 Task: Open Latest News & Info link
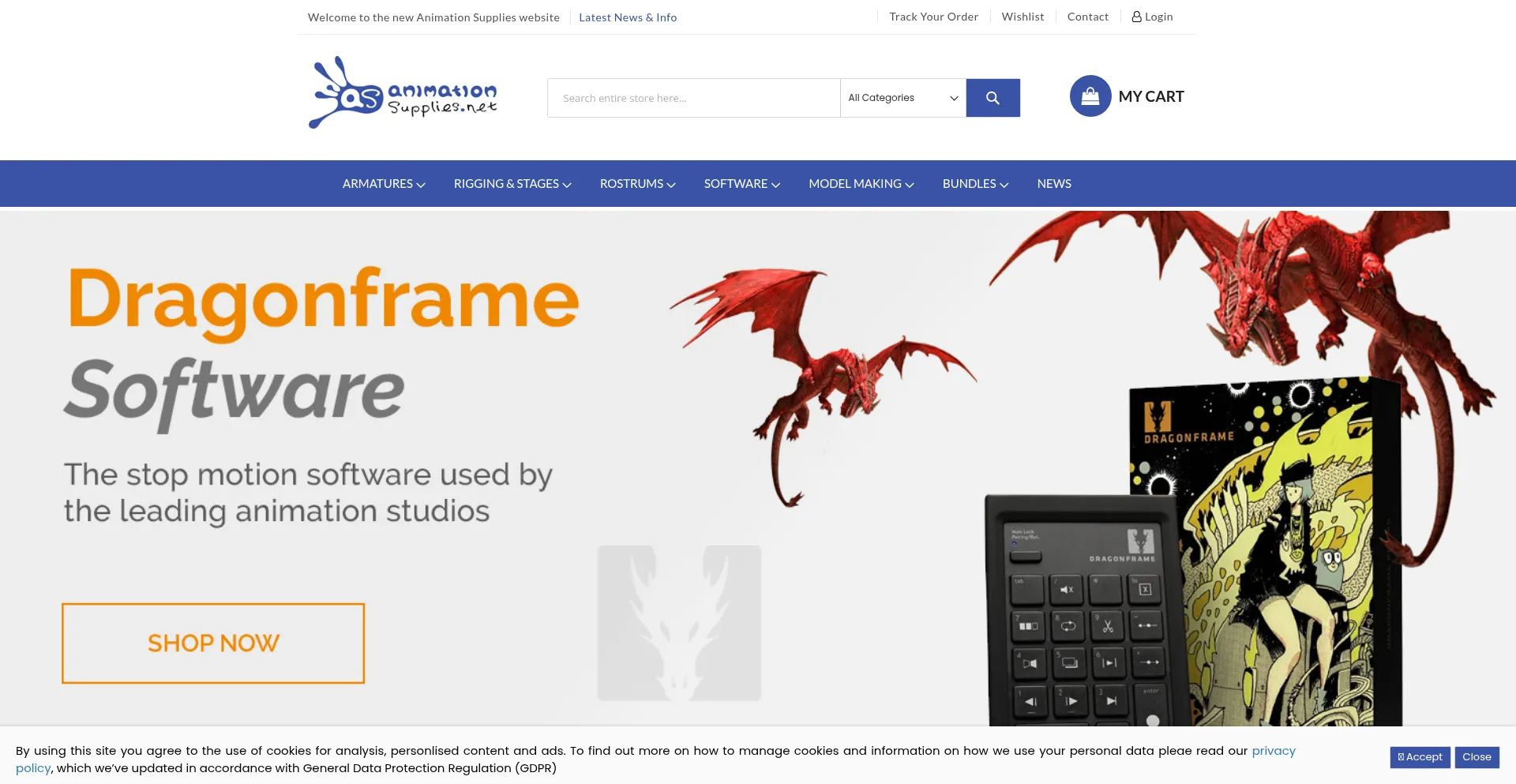coord(628,17)
